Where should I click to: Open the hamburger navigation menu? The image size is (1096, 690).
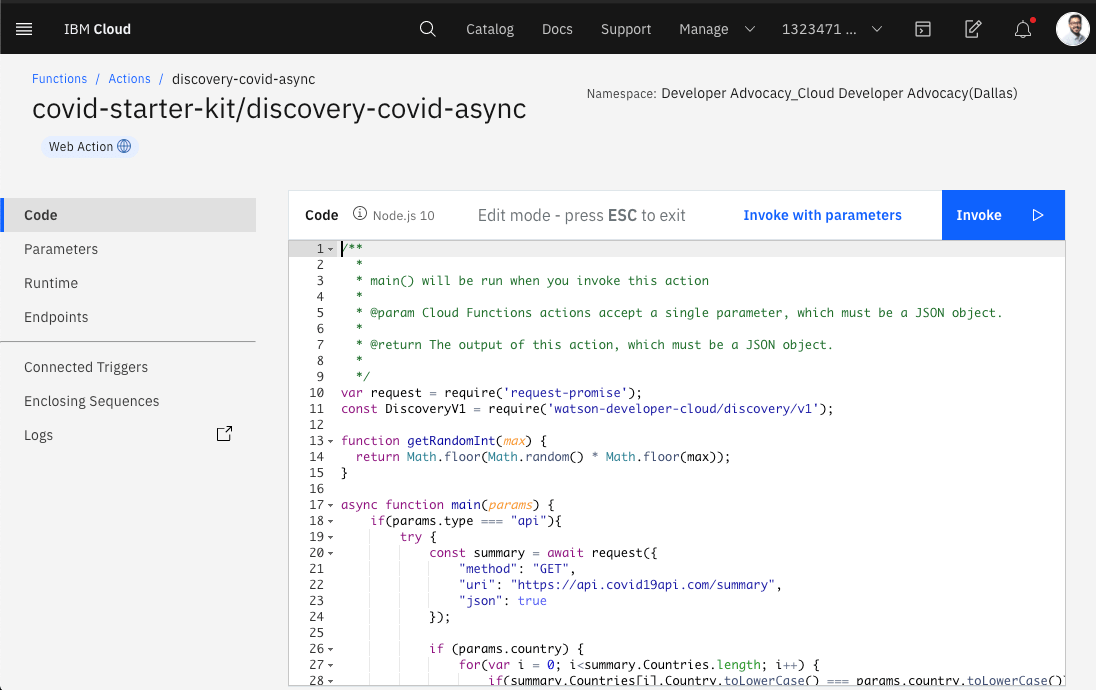tap(24, 29)
